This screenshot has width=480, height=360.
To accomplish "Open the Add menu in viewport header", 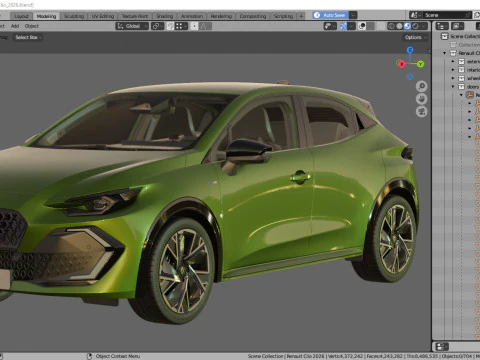I will tap(15, 26).
